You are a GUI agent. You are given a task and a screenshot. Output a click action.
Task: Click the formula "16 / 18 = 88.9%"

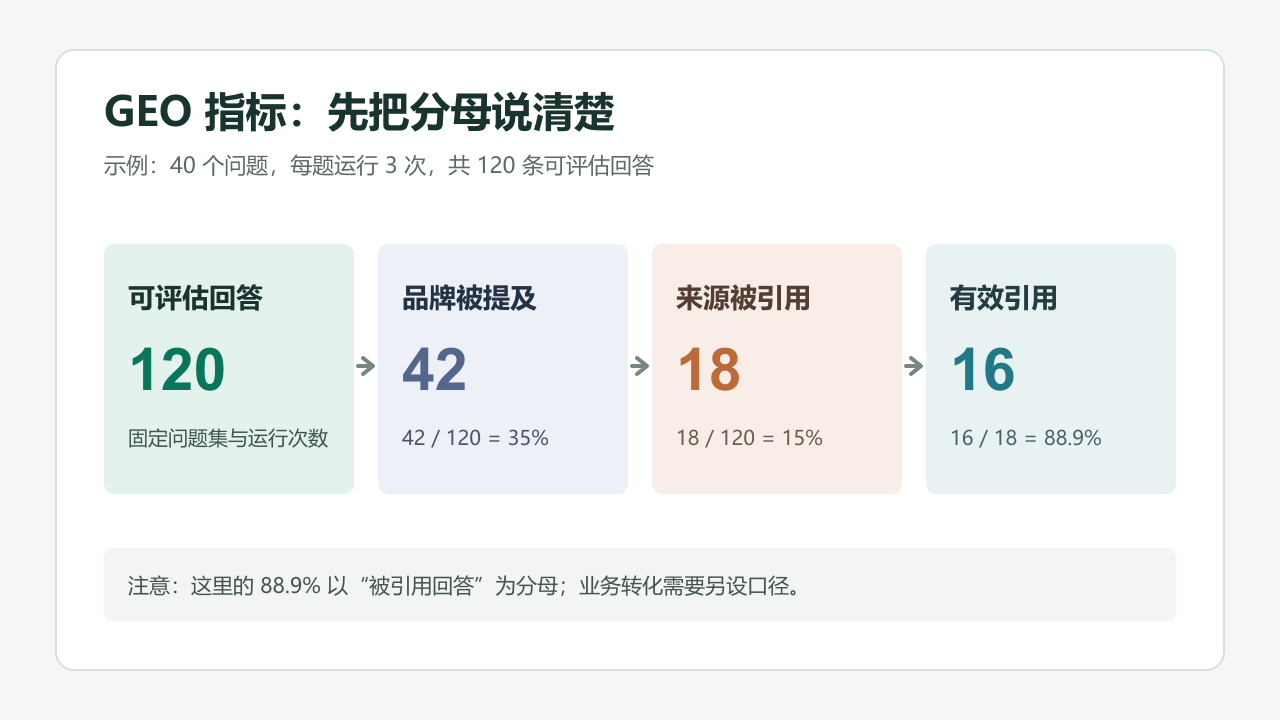[1025, 438]
